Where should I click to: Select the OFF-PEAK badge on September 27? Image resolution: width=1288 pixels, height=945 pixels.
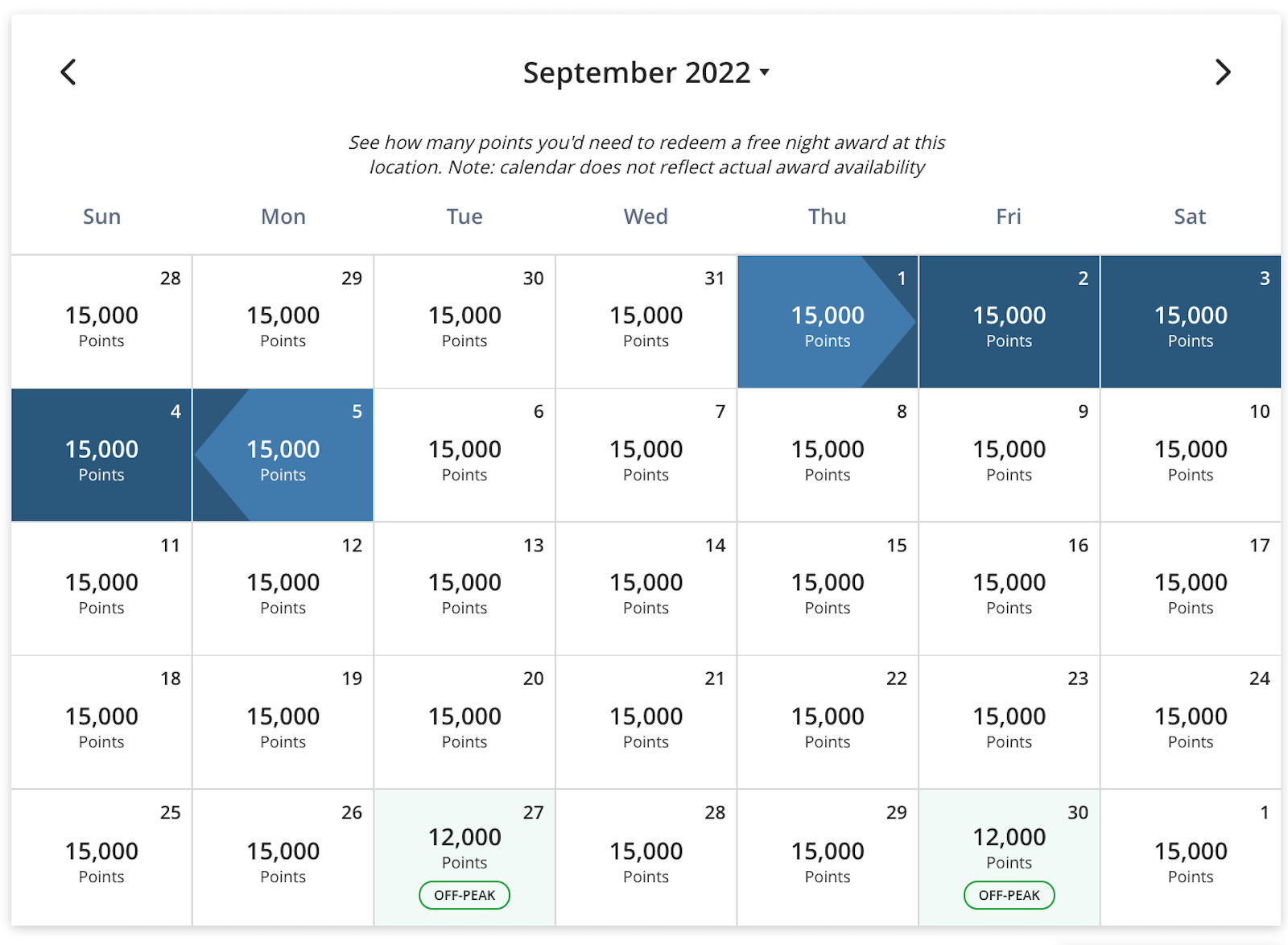(464, 894)
